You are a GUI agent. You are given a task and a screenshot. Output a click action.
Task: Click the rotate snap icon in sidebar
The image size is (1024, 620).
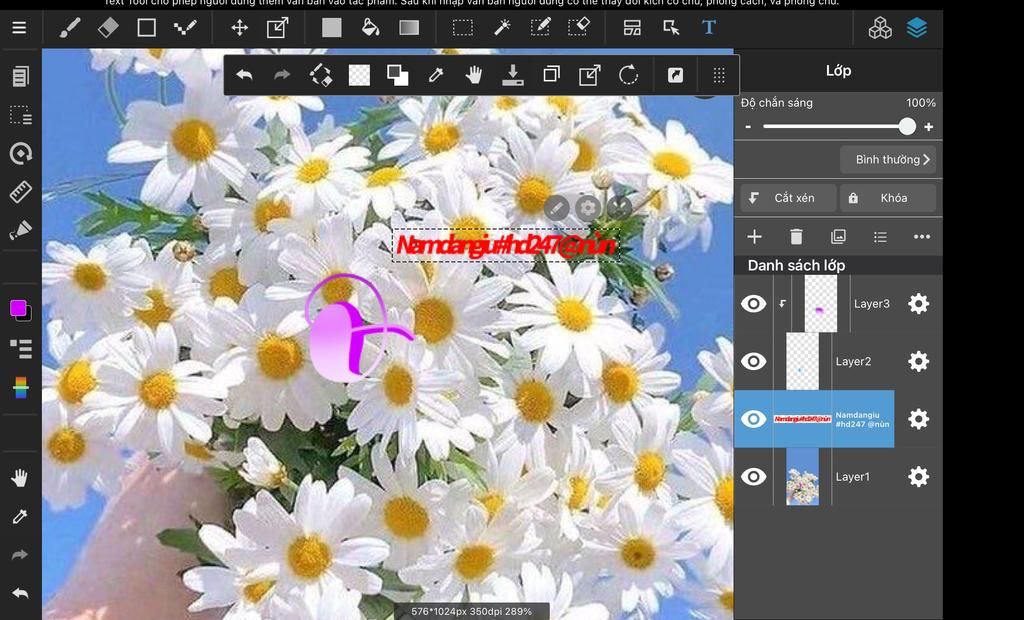click(20, 154)
